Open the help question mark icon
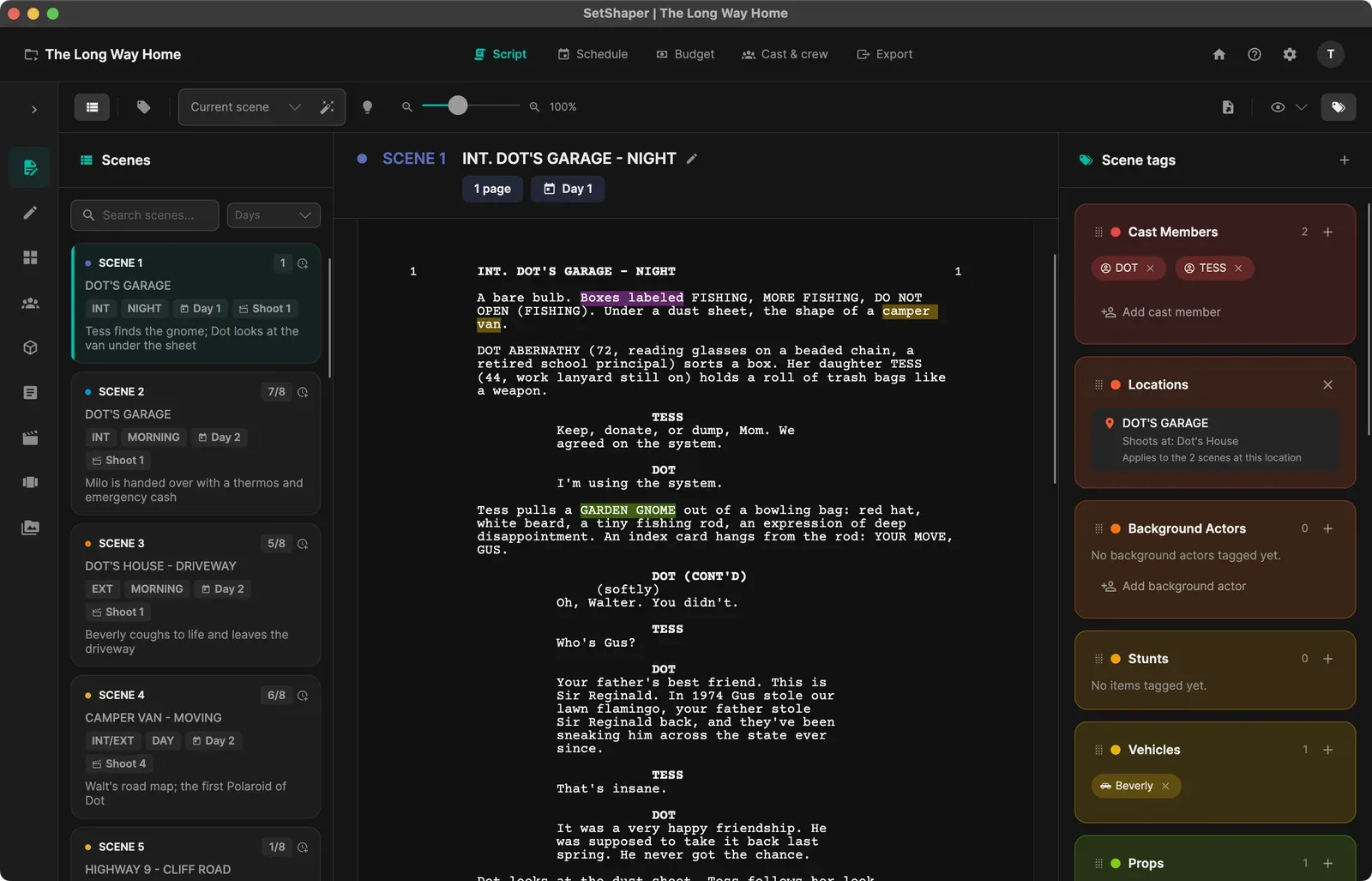 pyautogui.click(x=1254, y=54)
